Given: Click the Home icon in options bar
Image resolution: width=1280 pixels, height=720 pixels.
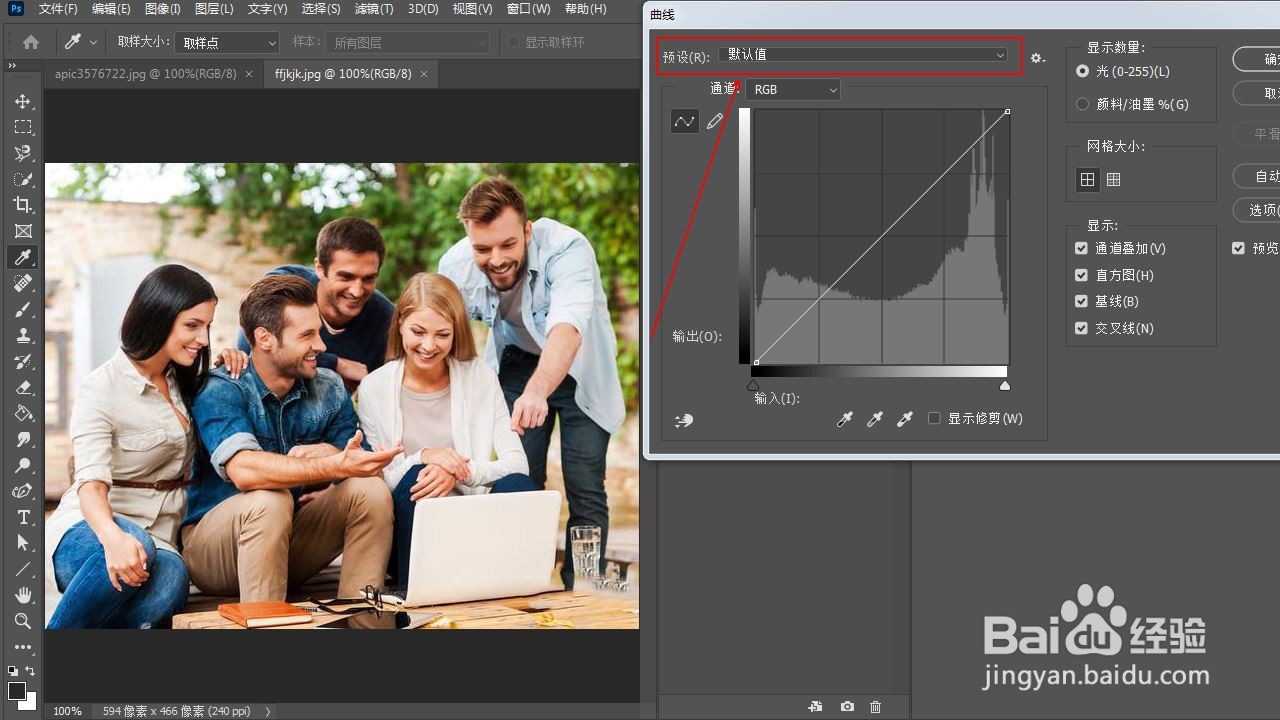Looking at the screenshot, I should (31, 42).
